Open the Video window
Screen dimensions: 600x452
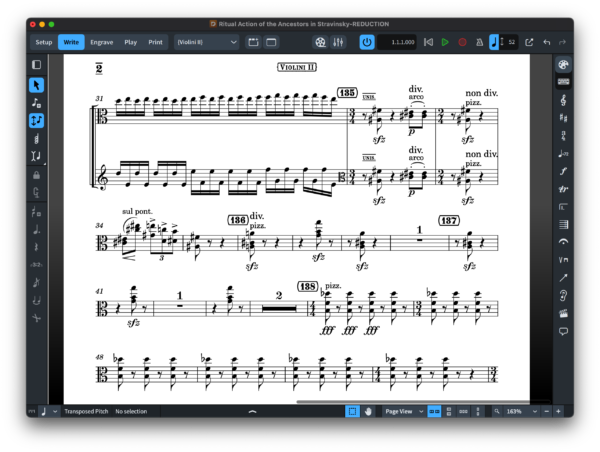tap(320, 42)
